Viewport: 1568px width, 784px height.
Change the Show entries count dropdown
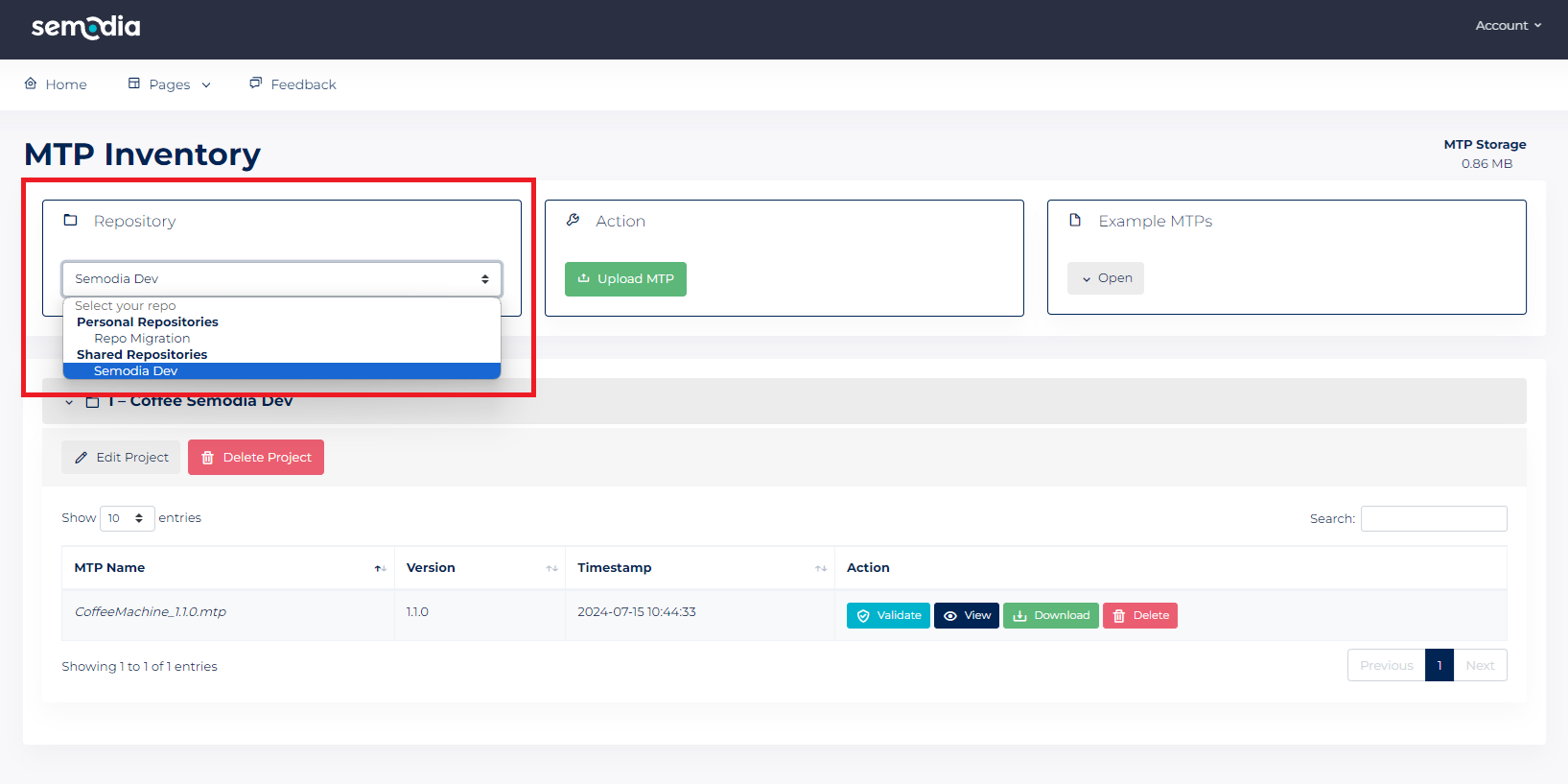pos(127,518)
